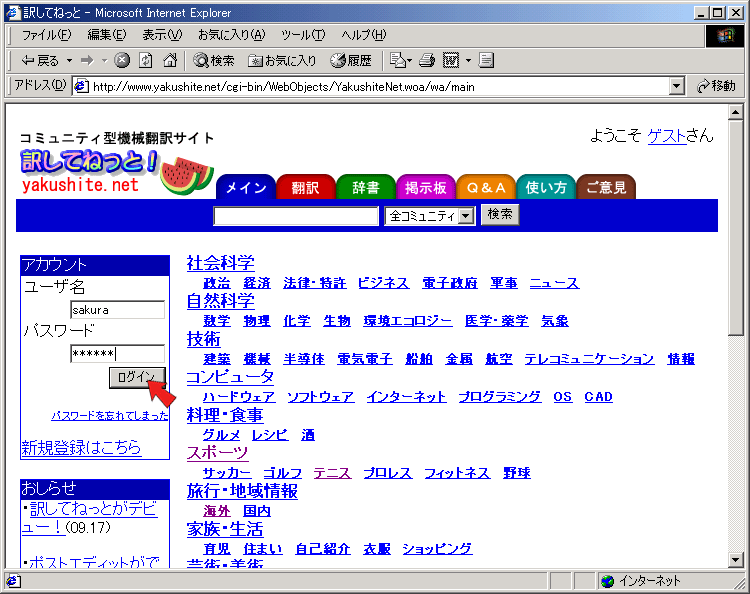Click the パスワード input field

click(117, 353)
